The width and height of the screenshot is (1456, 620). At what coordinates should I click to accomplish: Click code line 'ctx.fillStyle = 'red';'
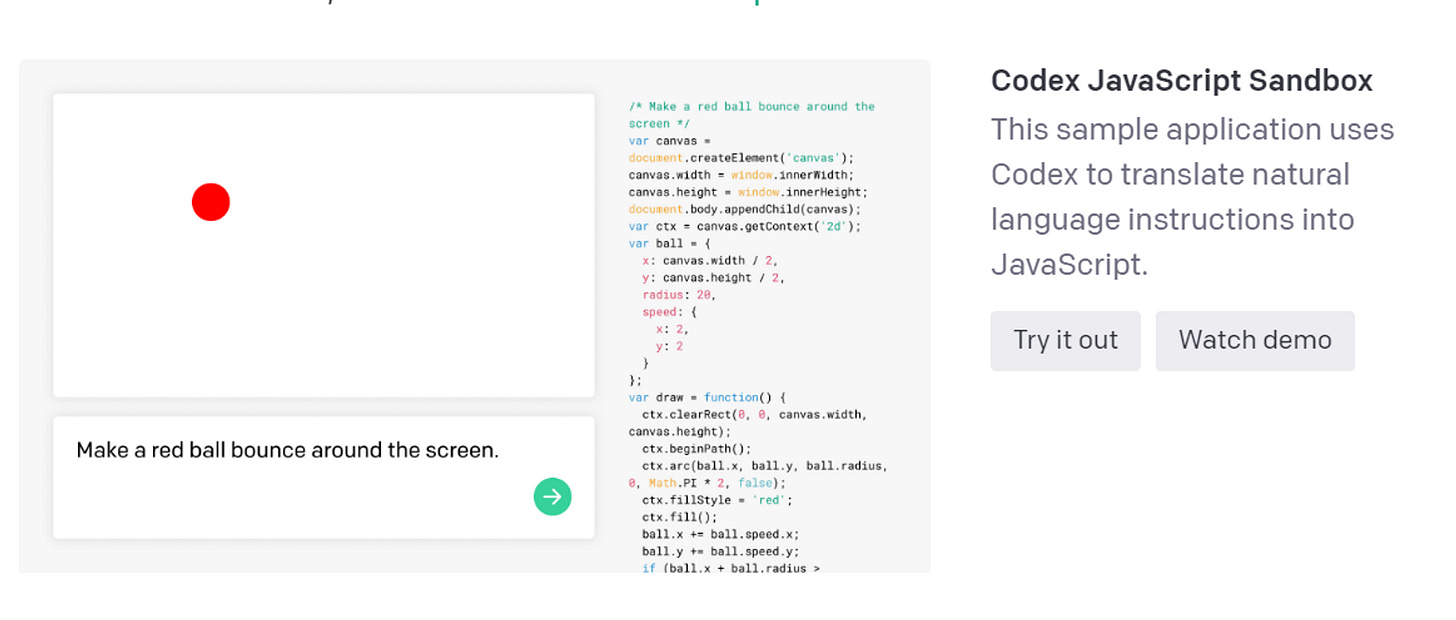[x=717, y=500]
